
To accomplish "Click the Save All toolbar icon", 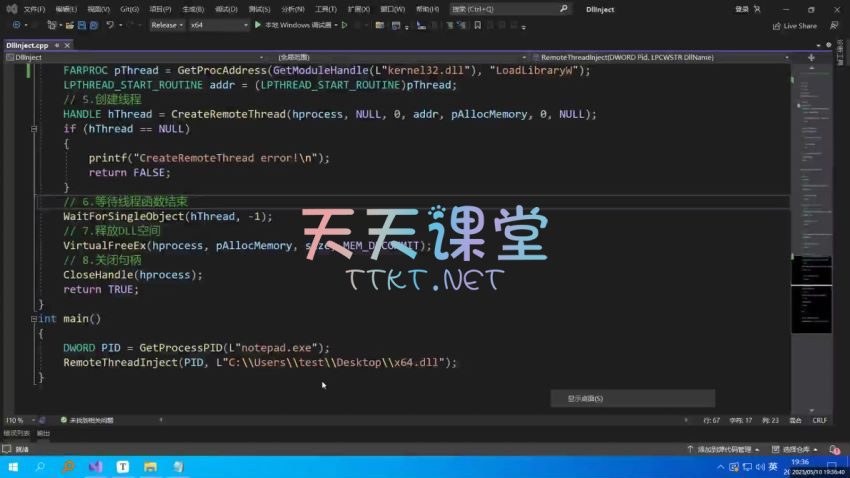I will [x=91, y=25].
